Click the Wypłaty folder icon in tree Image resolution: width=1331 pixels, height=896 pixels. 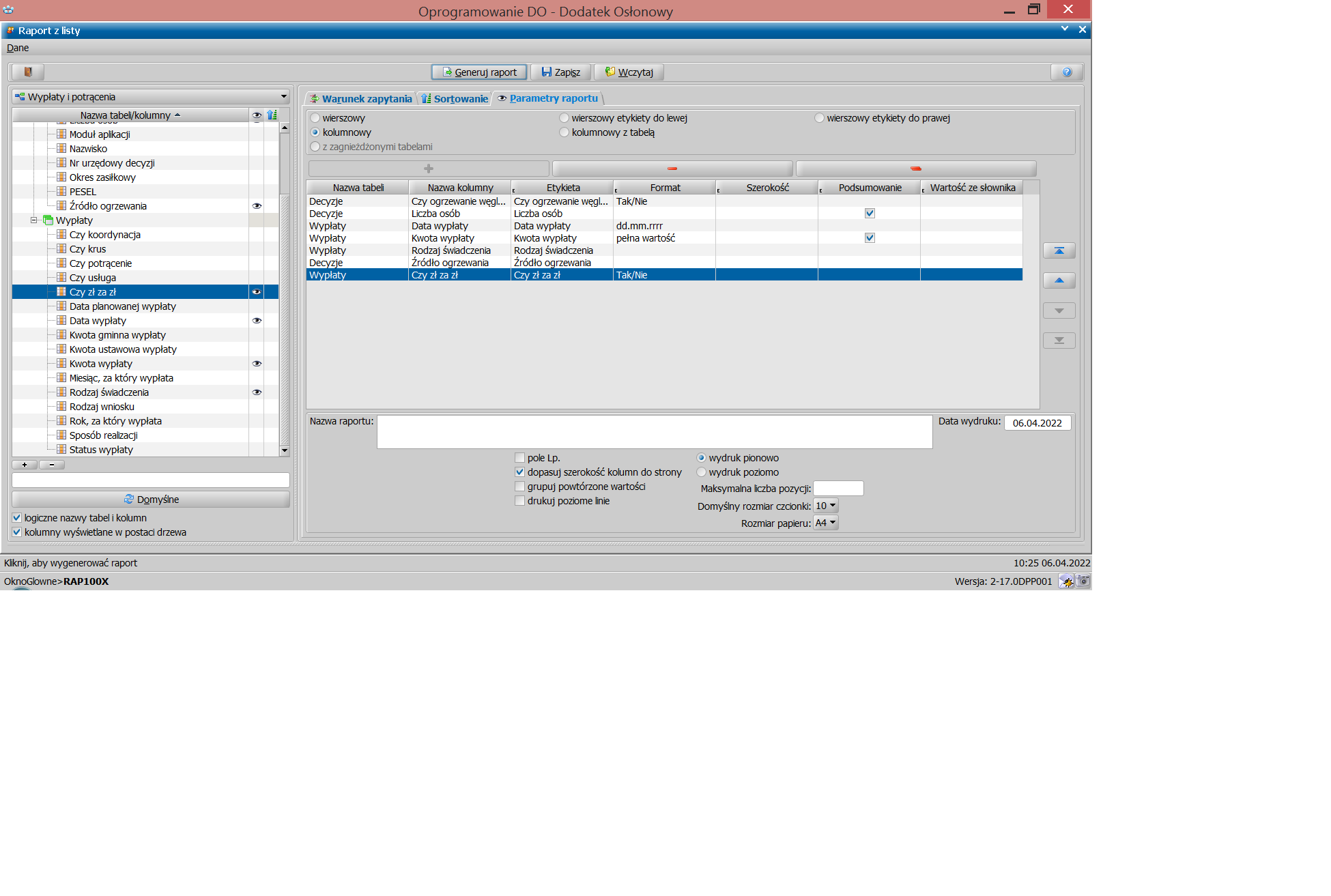coord(48,220)
